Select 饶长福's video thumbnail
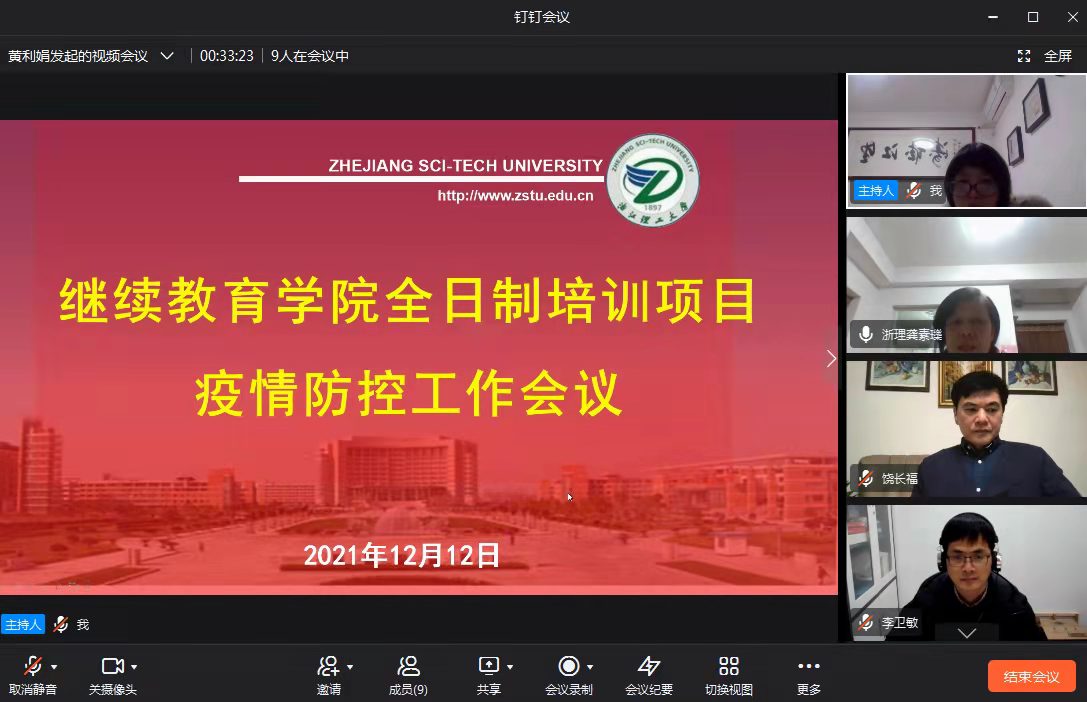Image resolution: width=1087 pixels, height=702 pixels. click(x=966, y=429)
